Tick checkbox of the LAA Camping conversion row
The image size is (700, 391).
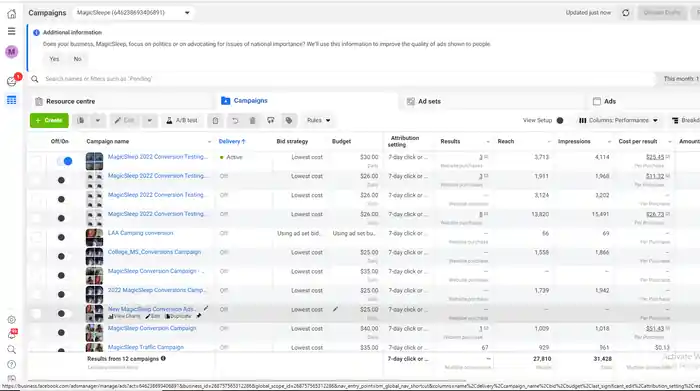click(36, 237)
